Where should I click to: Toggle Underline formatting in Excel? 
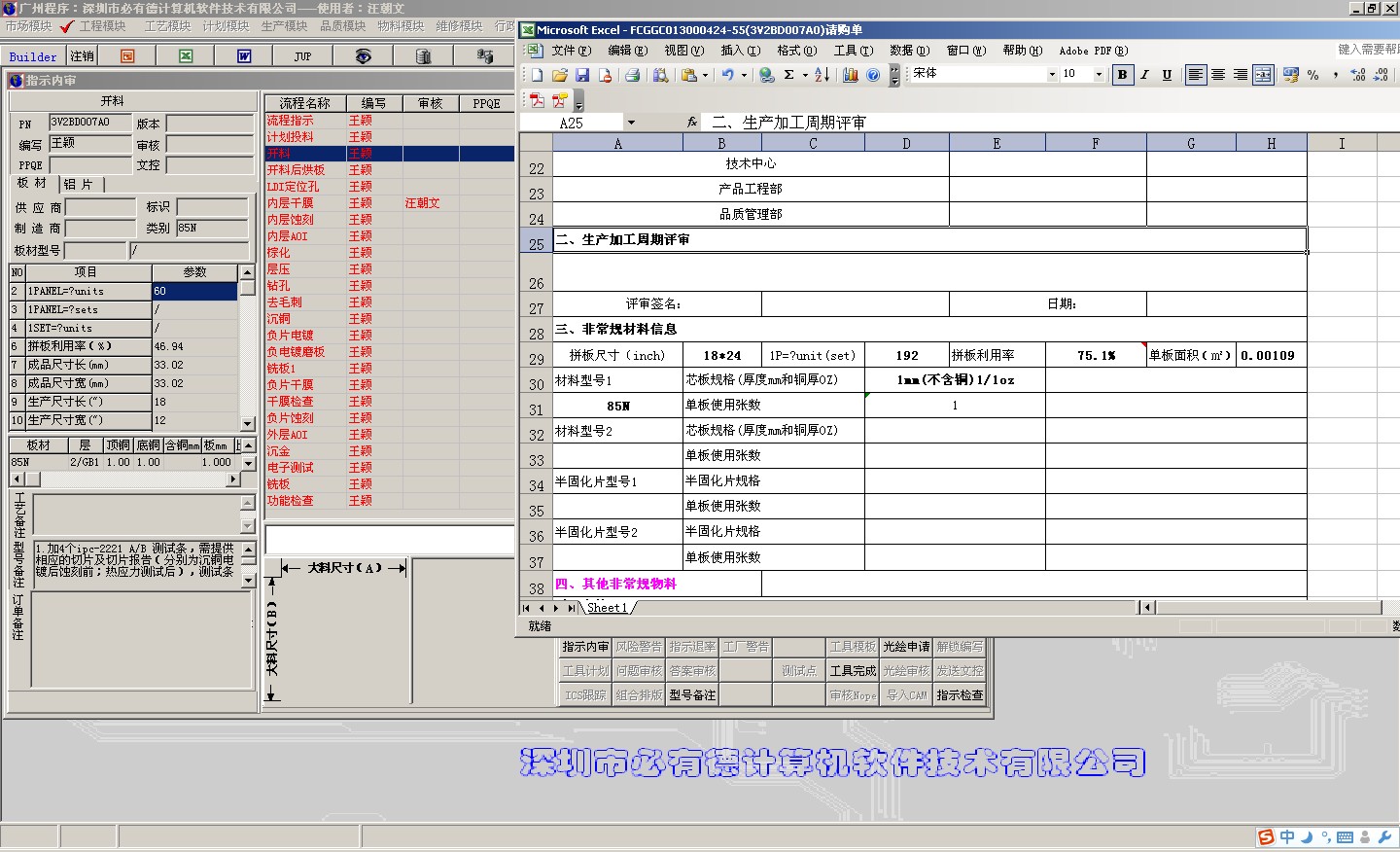click(1168, 74)
